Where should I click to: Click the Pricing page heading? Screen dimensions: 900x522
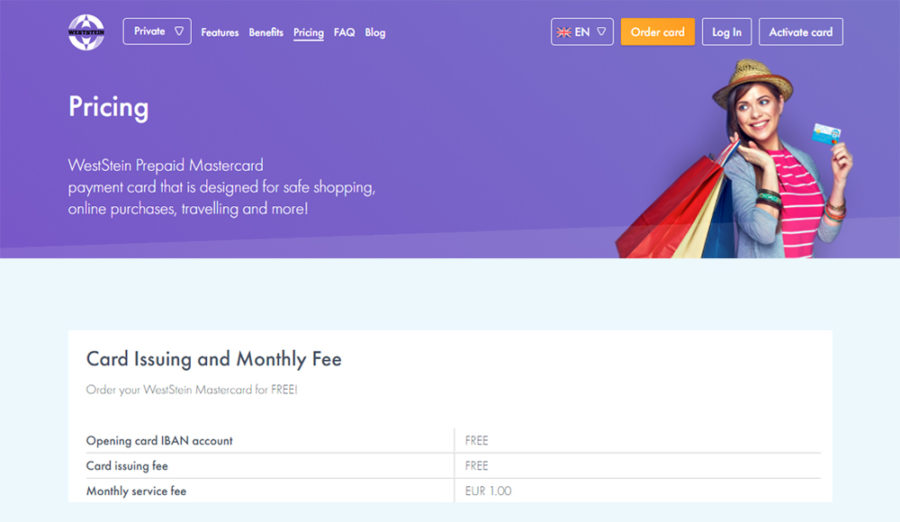tap(108, 107)
